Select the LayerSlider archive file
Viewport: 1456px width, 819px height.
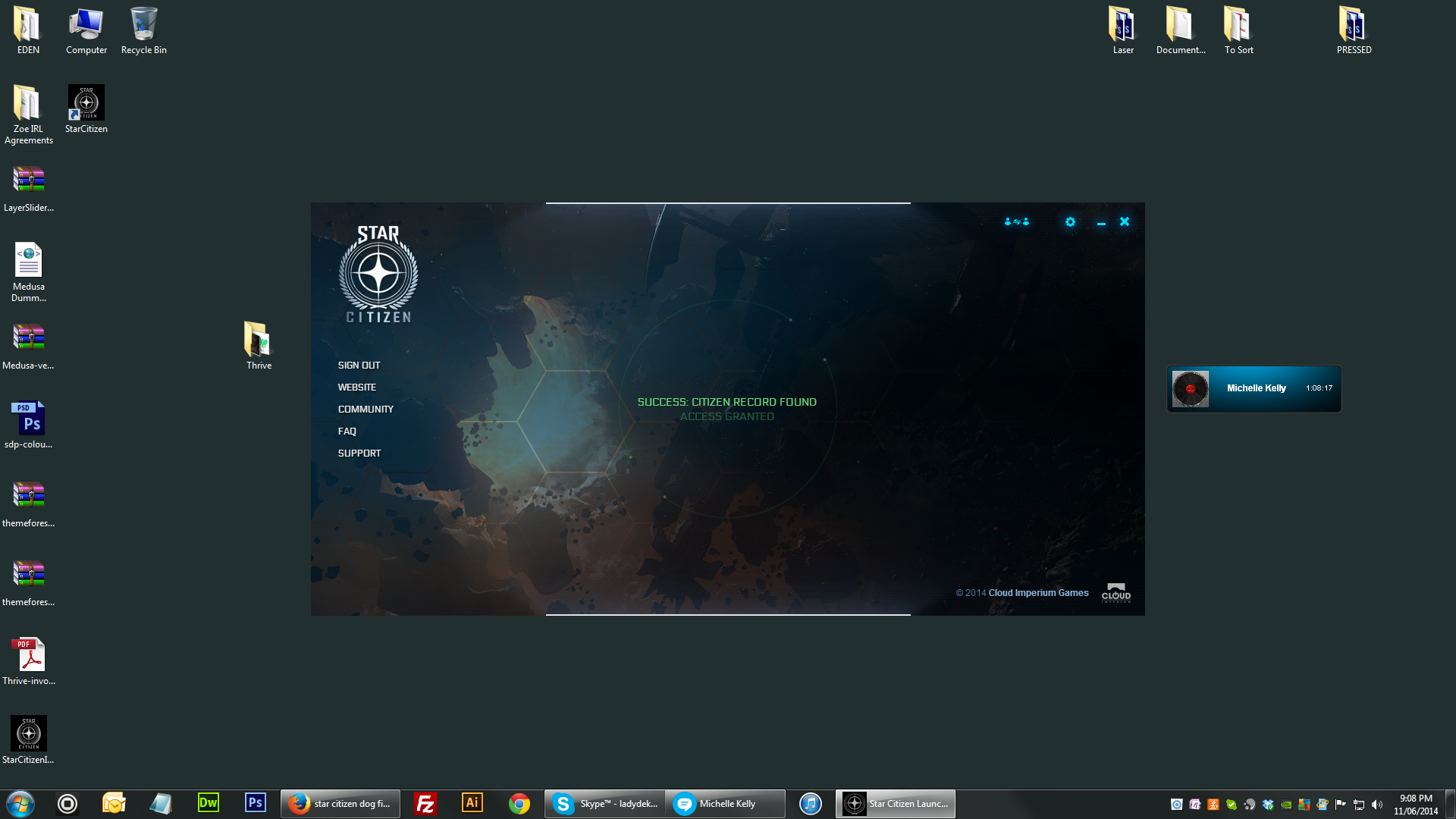tap(28, 189)
